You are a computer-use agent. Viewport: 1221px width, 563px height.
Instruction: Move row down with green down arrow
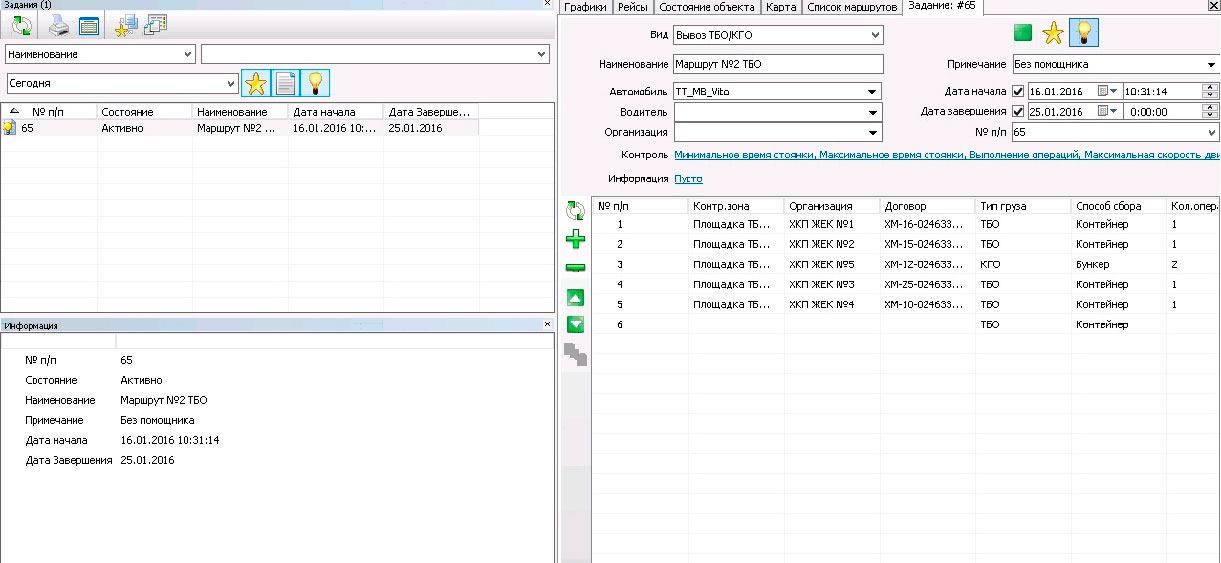576,324
